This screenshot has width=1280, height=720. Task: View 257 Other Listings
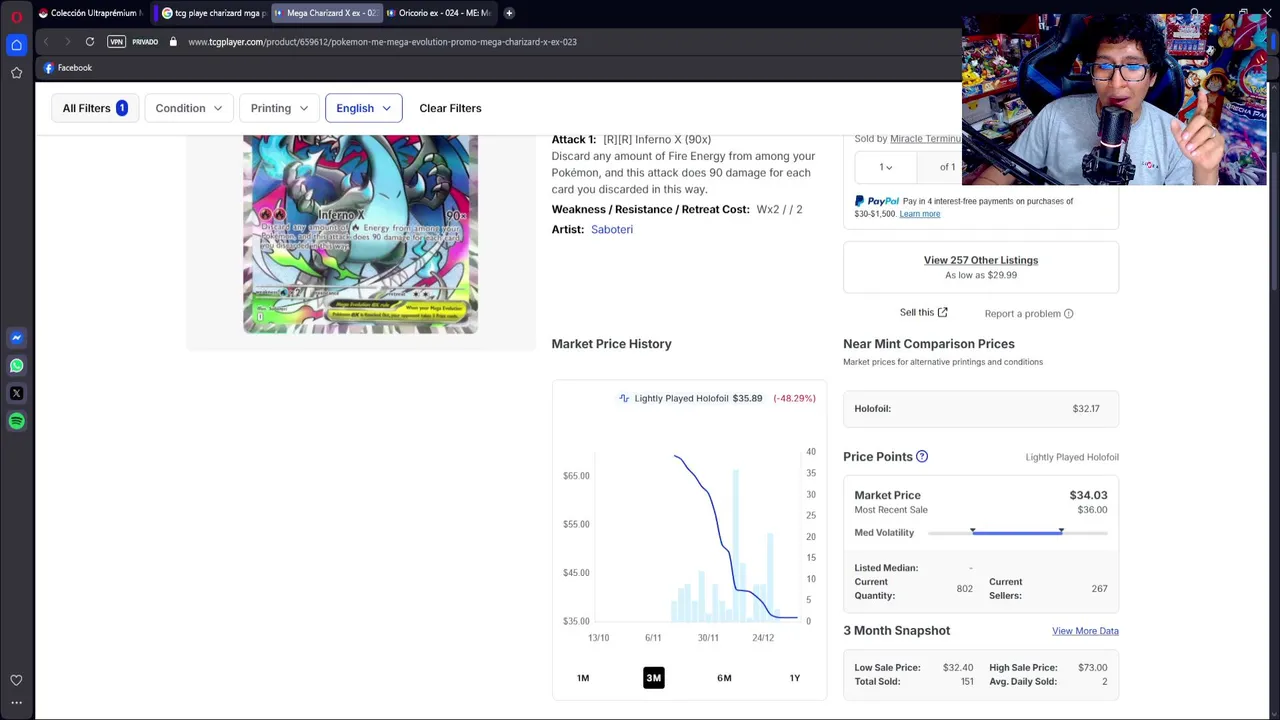tap(981, 260)
